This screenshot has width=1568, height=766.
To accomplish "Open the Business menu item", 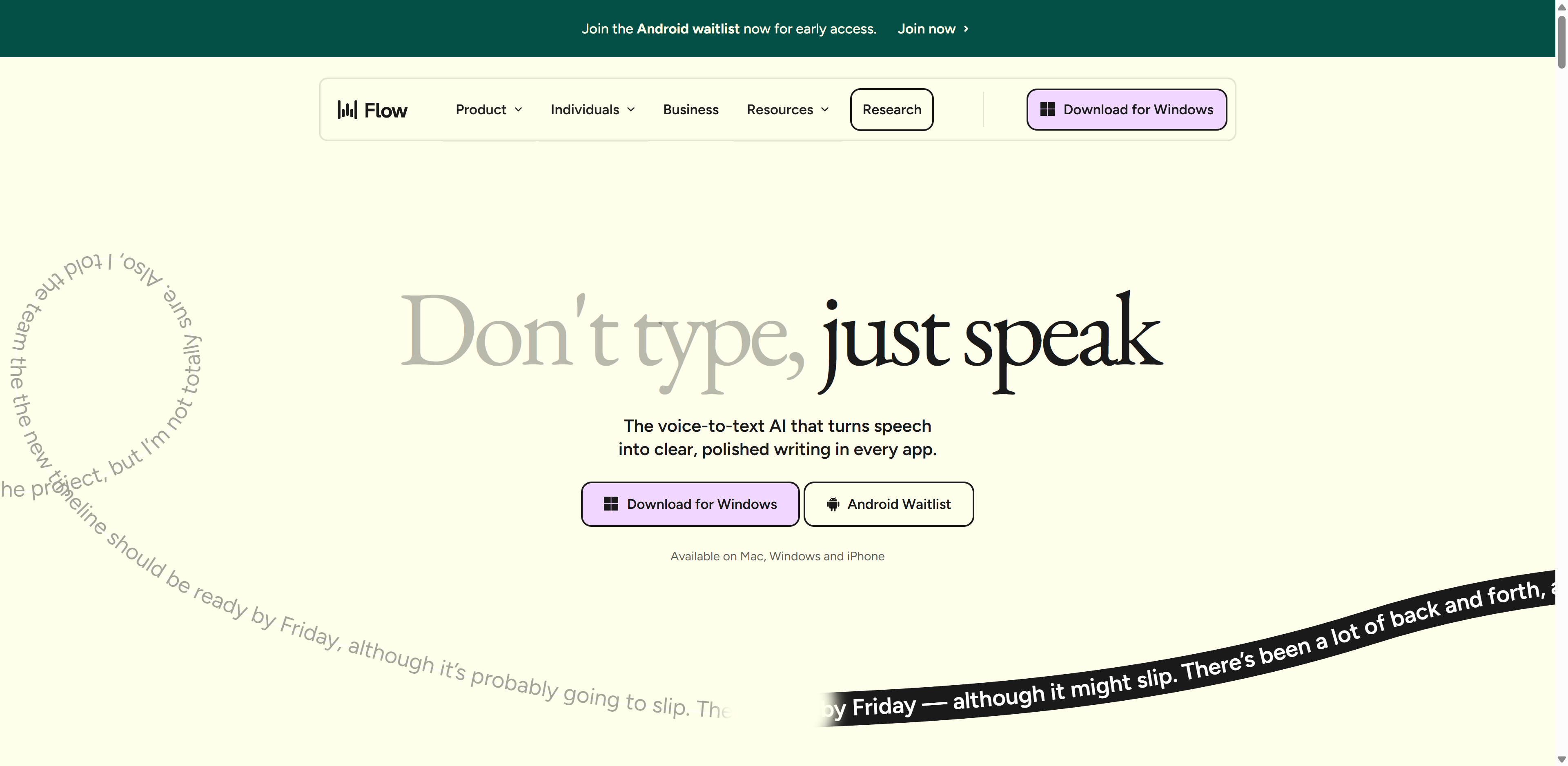I will click(x=690, y=109).
